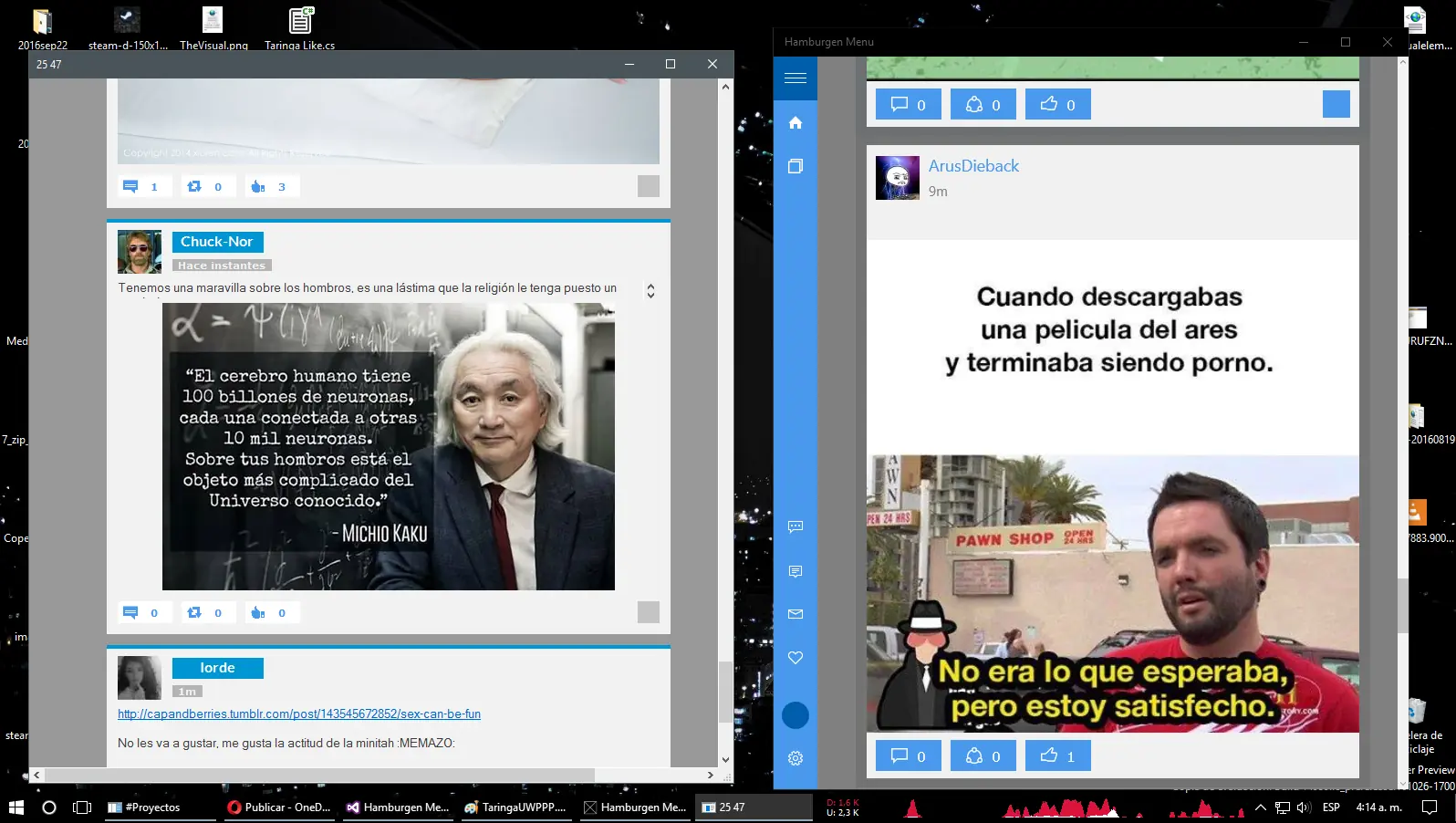
Task: Open ESP keyboard language indicator
Action: pos(1331,807)
